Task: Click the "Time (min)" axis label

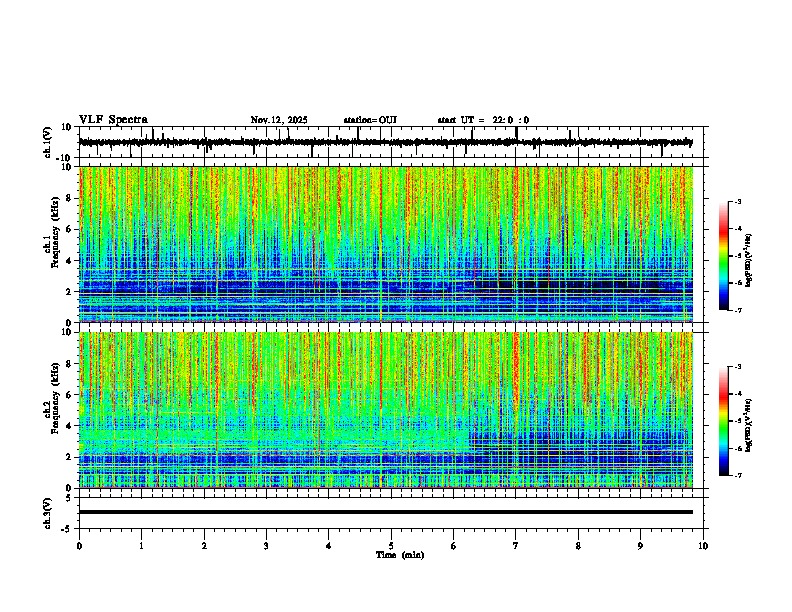Action: (x=400, y=555)
